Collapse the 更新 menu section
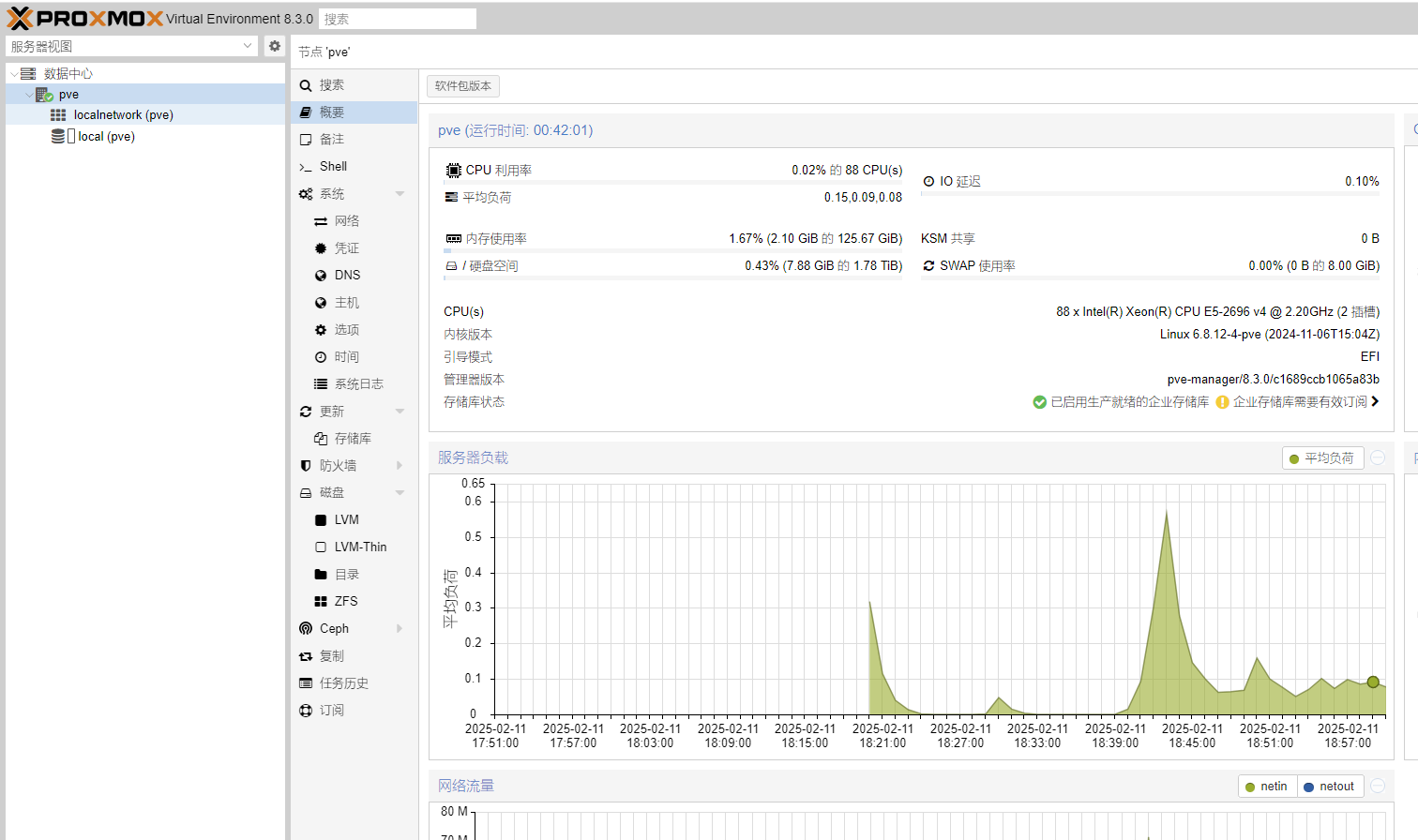The width and height of the screenshot is (1418, 840). coord(400,412)
